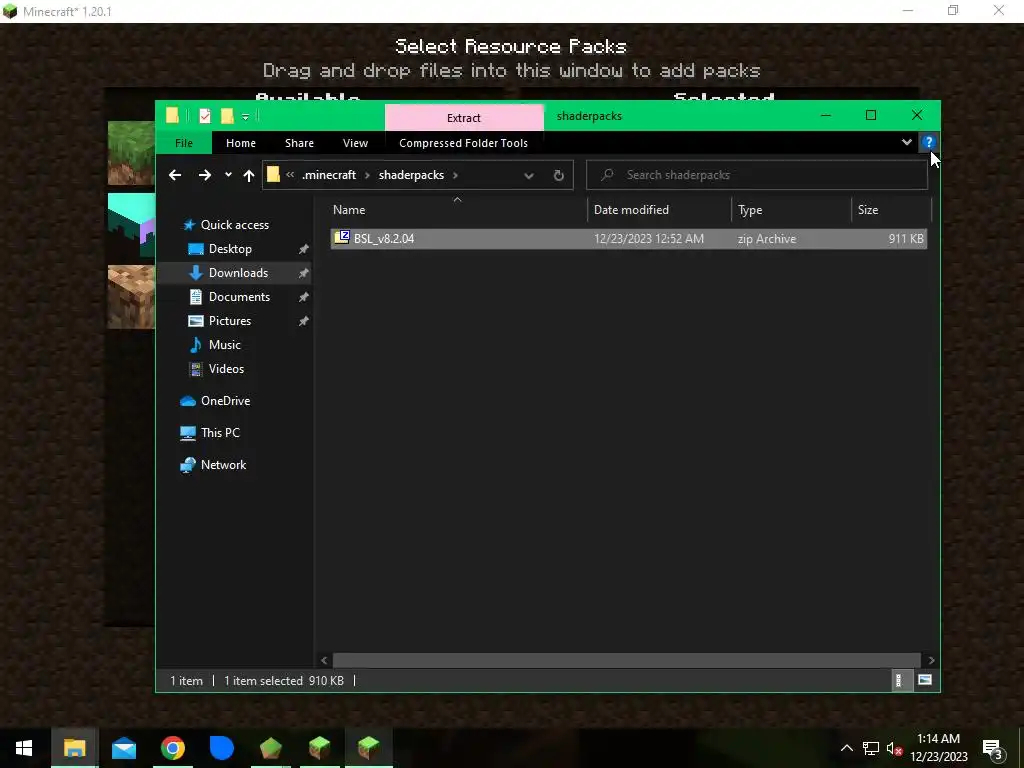The image size is (1024, 768).
Task: Unpin Desktop using its pin icon
Action: coord(303,249)
